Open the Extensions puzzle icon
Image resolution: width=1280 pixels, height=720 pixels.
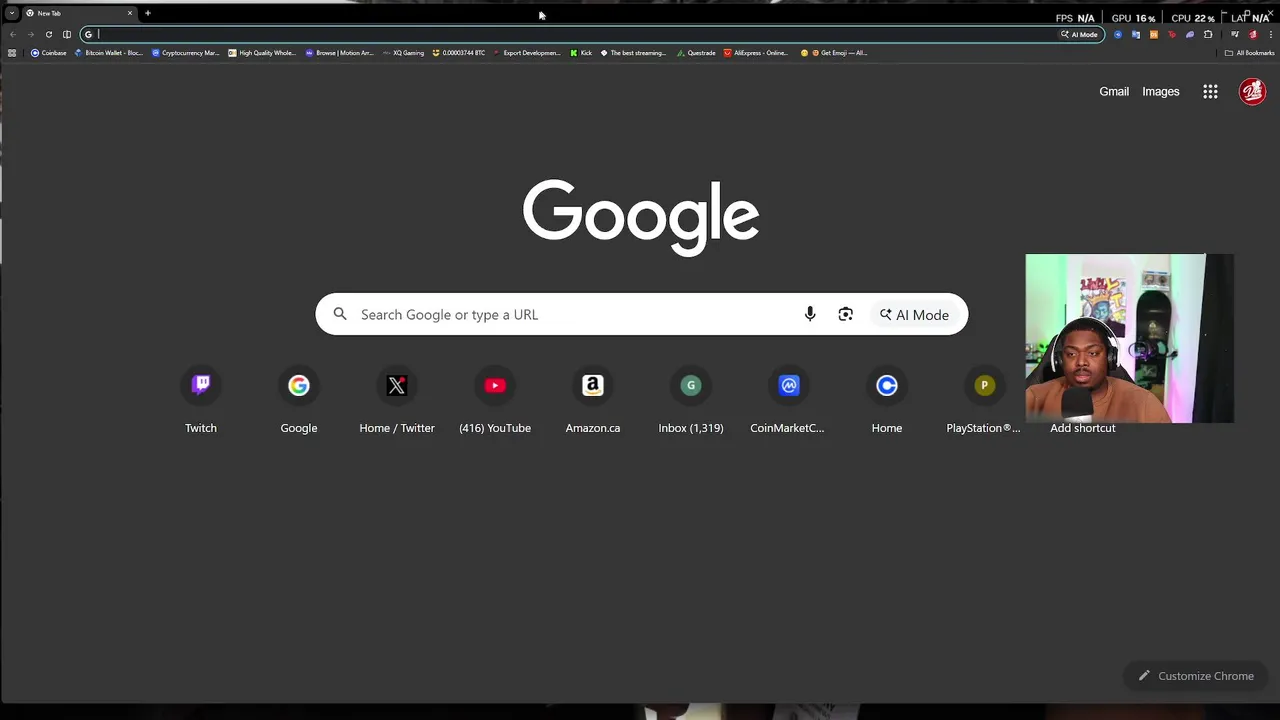click(x=1208, y=34)
